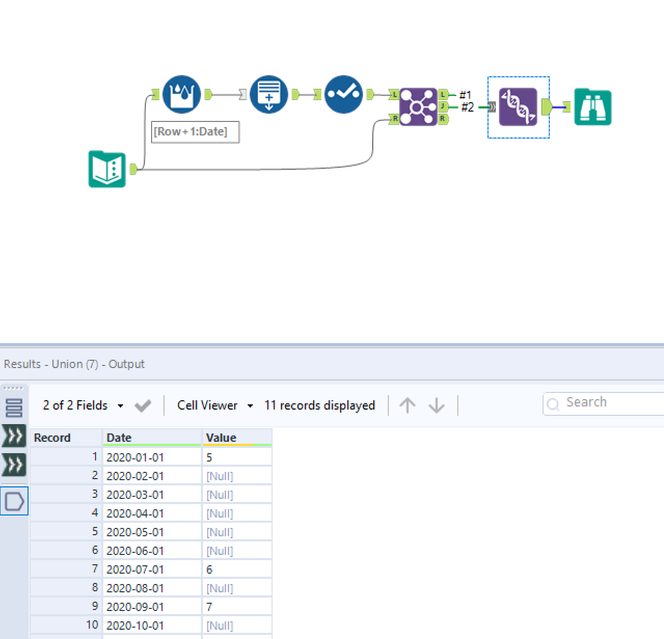664x639 pixels.
Task: Click the '11 records displayed' label
Action: 320,405
